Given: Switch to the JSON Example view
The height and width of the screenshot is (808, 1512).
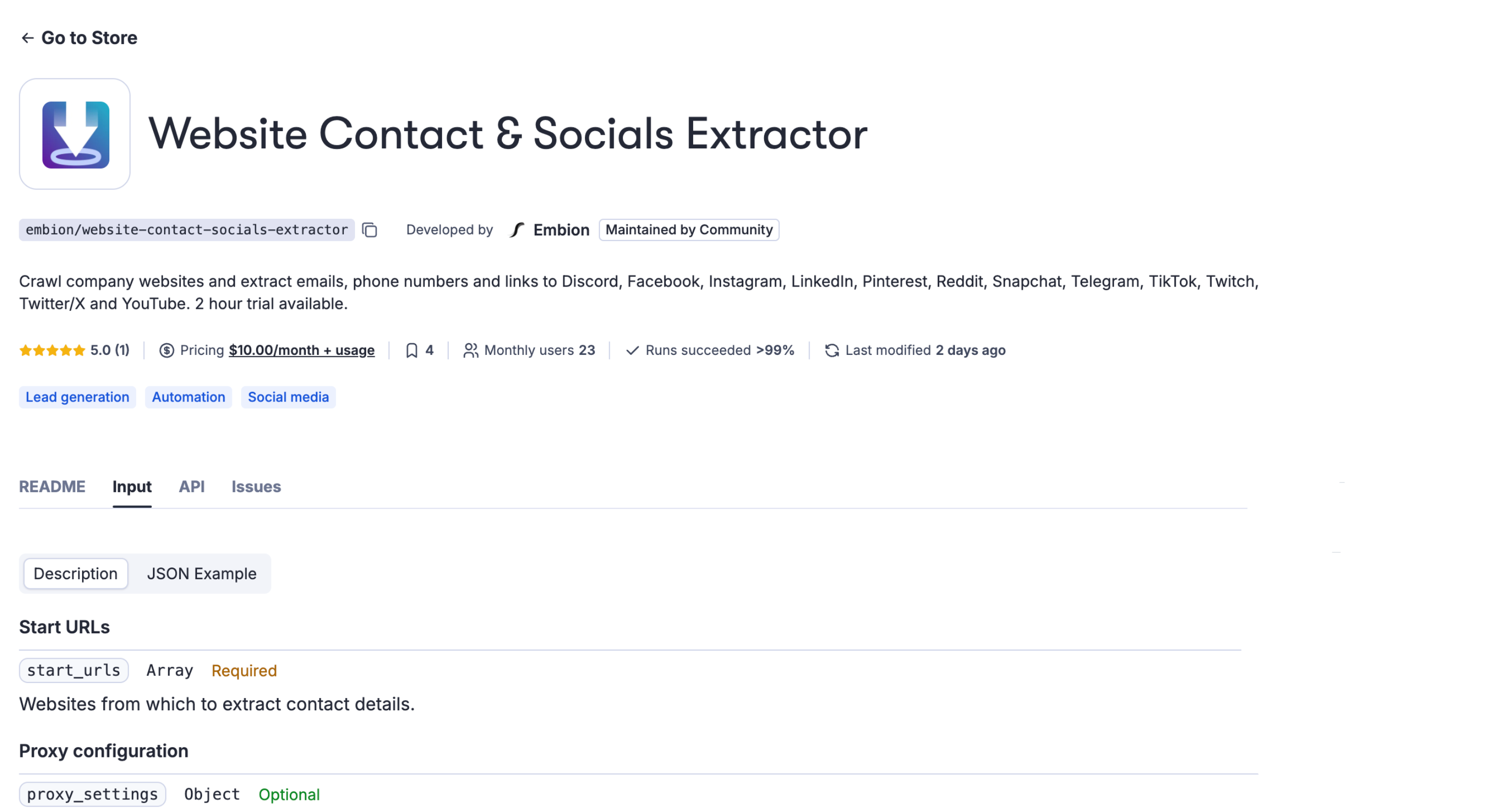Looking at the screenshot, I should pos(202,573).
